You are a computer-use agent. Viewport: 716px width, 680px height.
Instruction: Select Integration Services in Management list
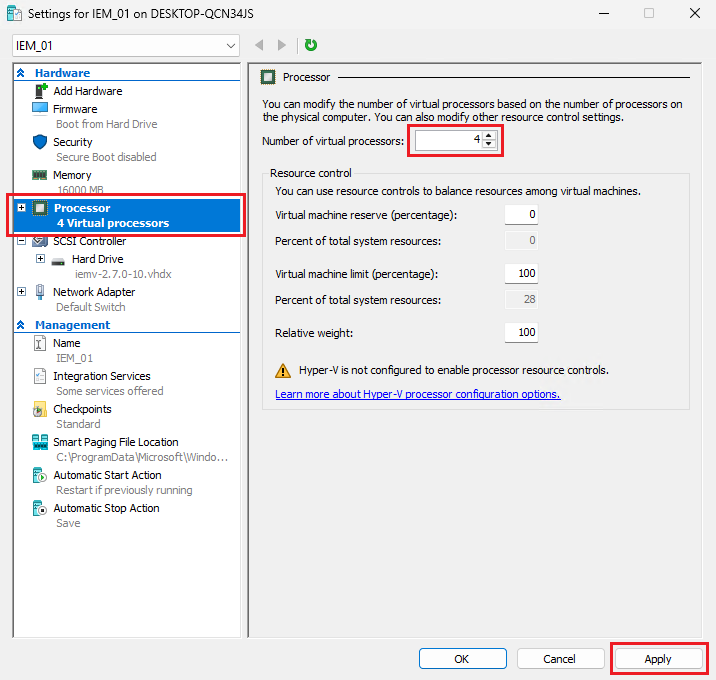[101, 376]
